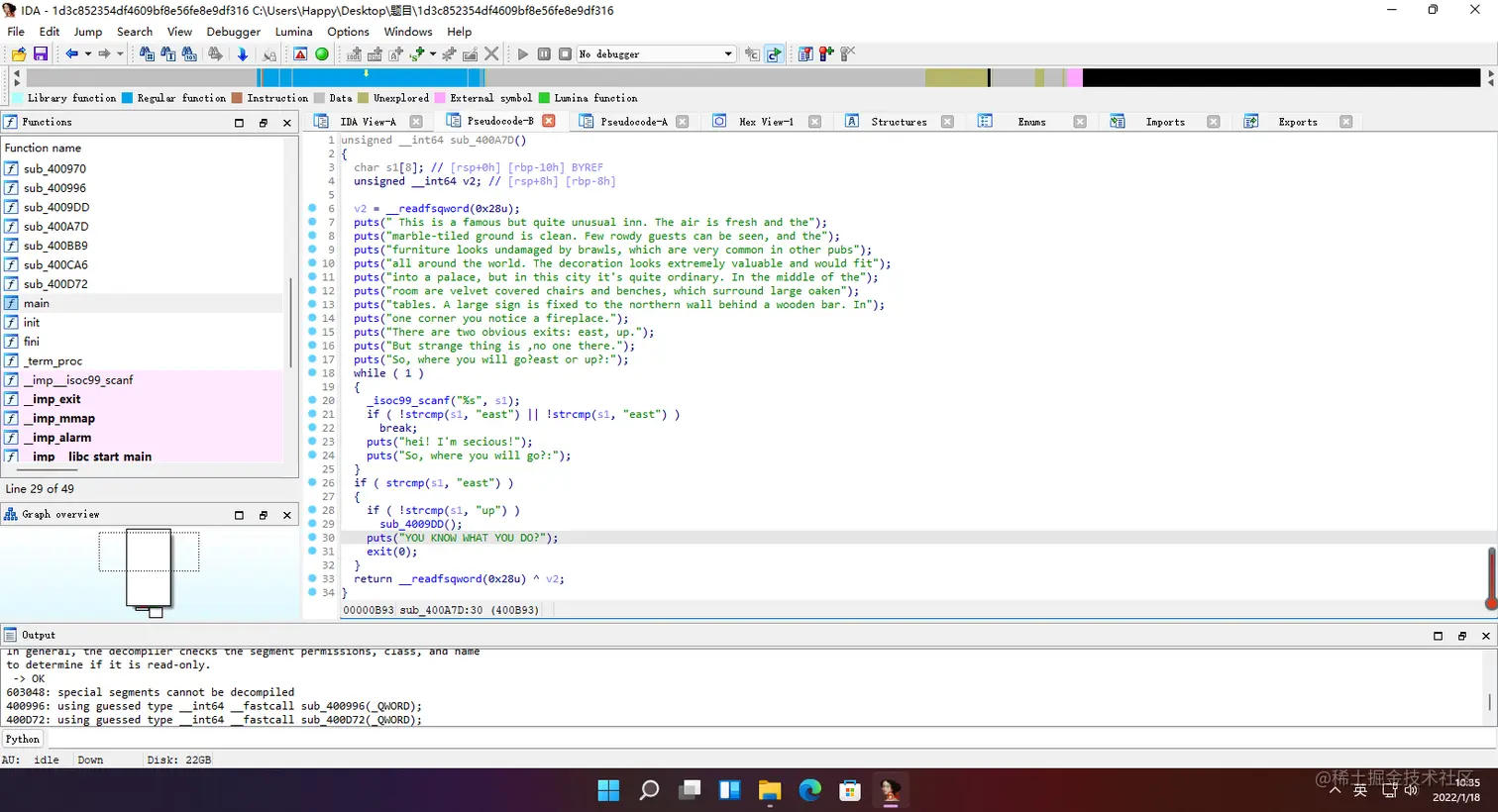Click the Lumina function green swatch
Screen dimensions: 1498x812
544,98
